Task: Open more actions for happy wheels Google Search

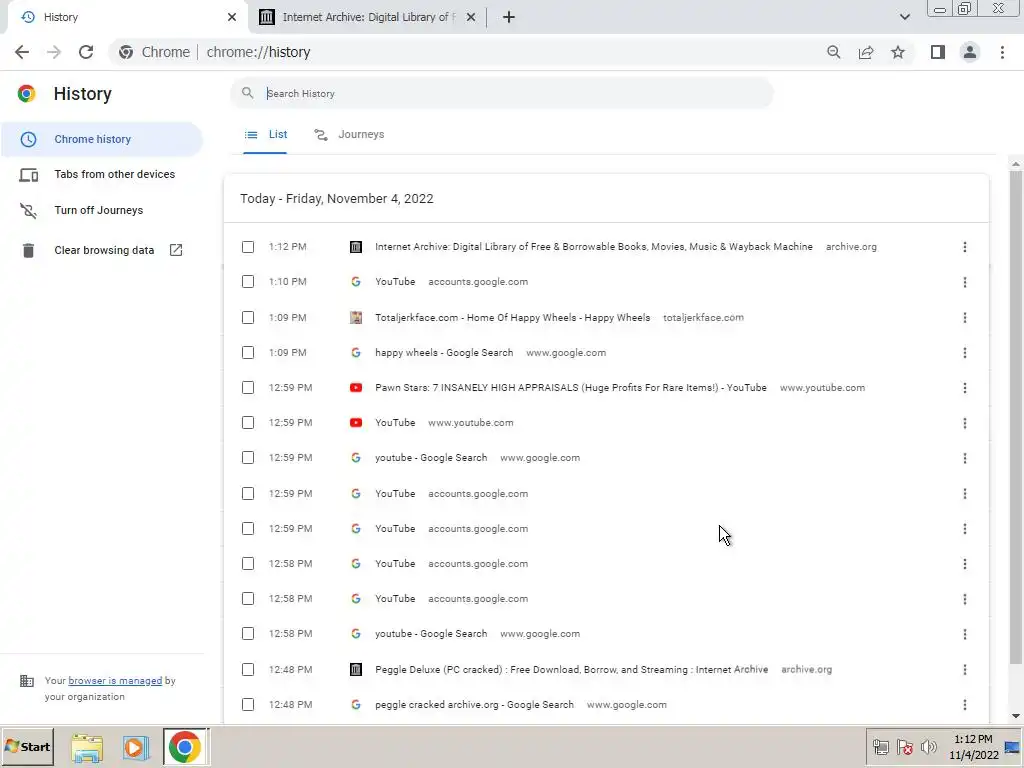Action: tap(965, 353)
